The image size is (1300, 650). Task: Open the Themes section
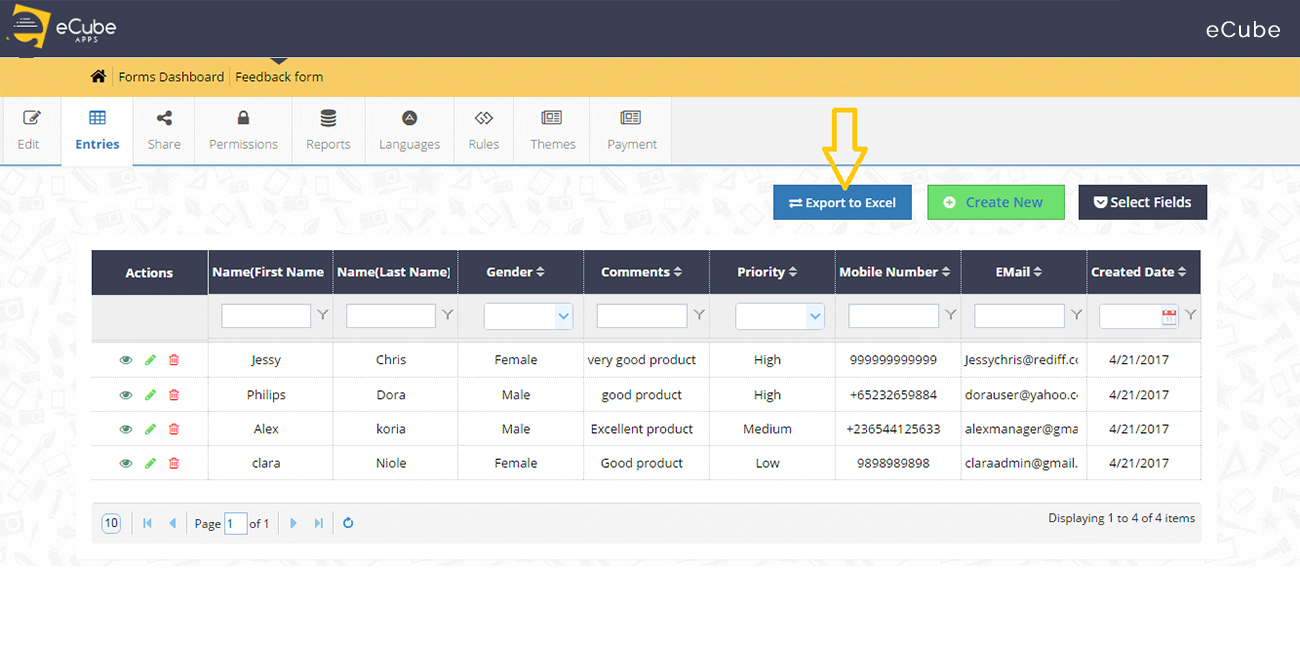point(552,130)
